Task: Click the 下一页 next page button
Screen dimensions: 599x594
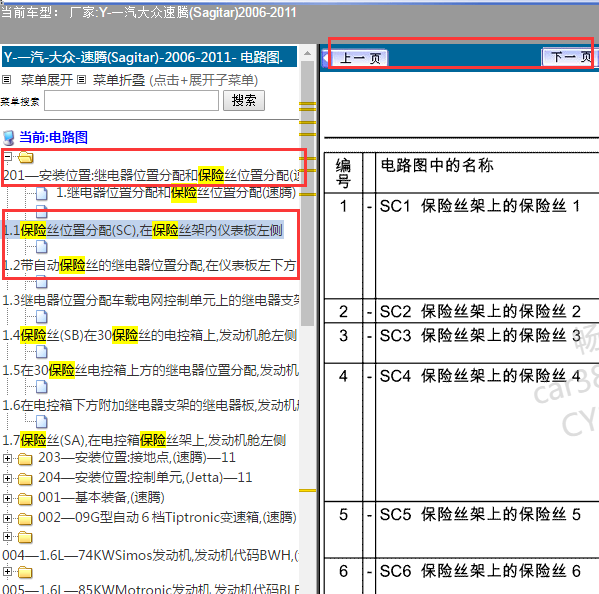Action: (x=568, y=57)
